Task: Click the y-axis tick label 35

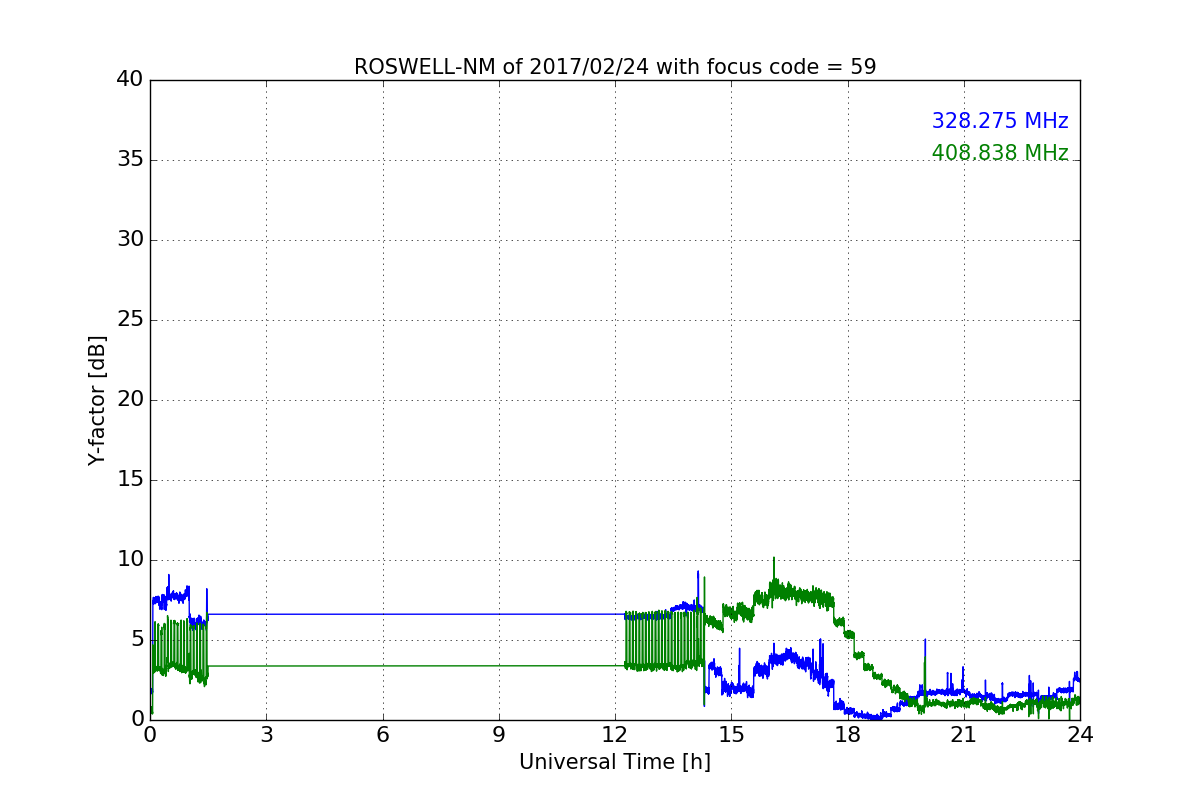Action: coord(130,160)
